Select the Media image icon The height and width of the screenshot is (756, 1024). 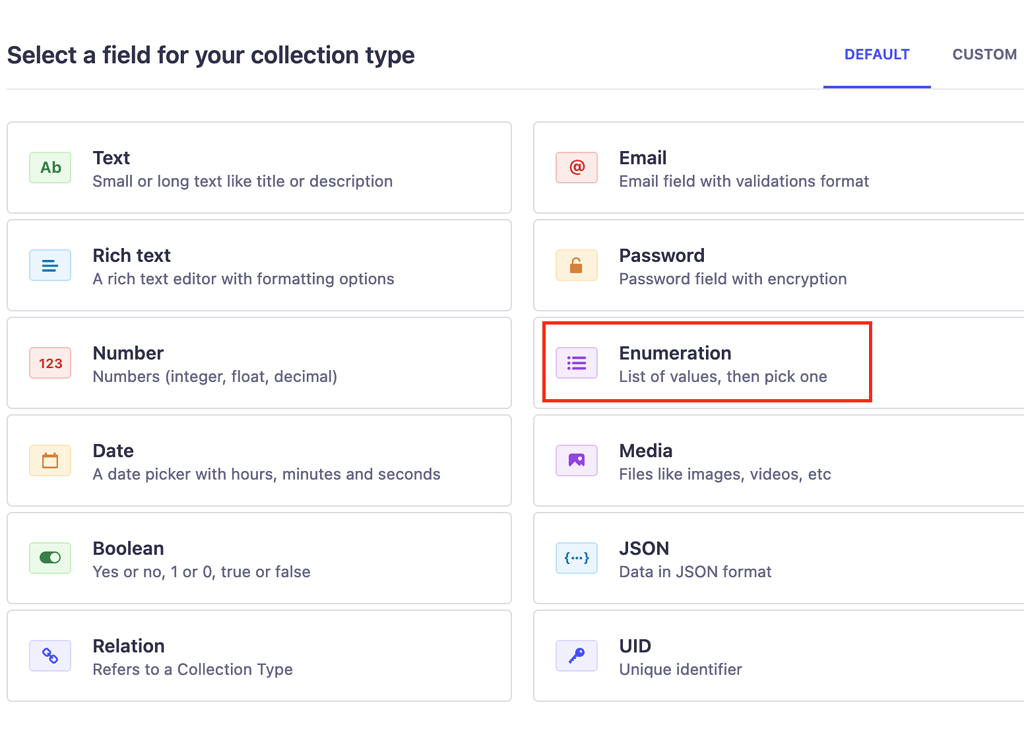(577, 461)
